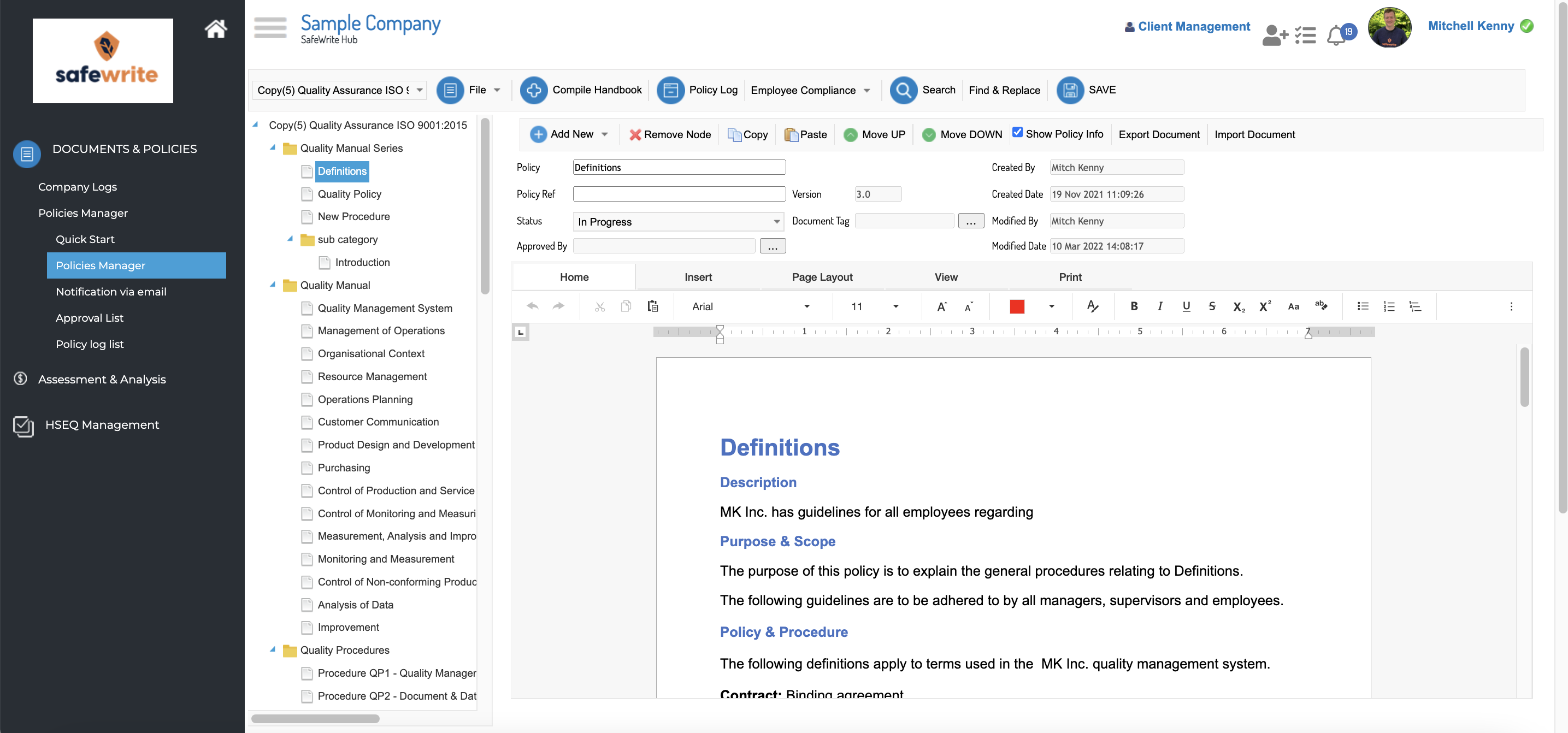Click the red font color swatch
Screen dimensions: 1568x733
coord(1017,306)
